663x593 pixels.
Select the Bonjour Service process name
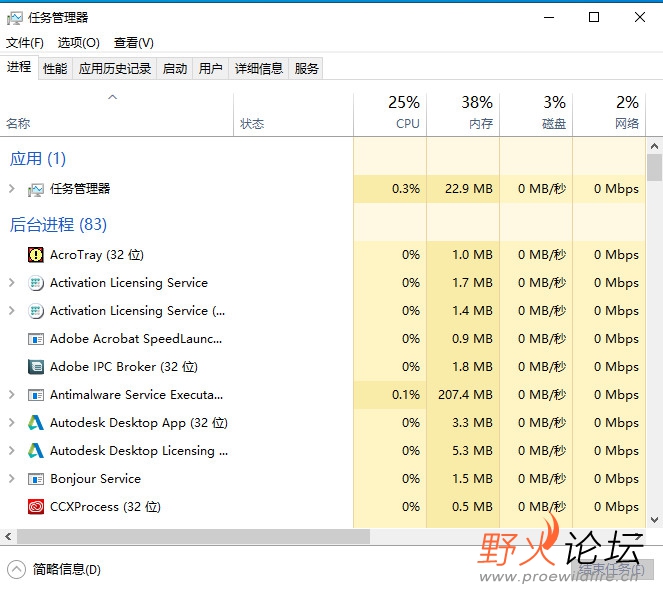point(95,479)
